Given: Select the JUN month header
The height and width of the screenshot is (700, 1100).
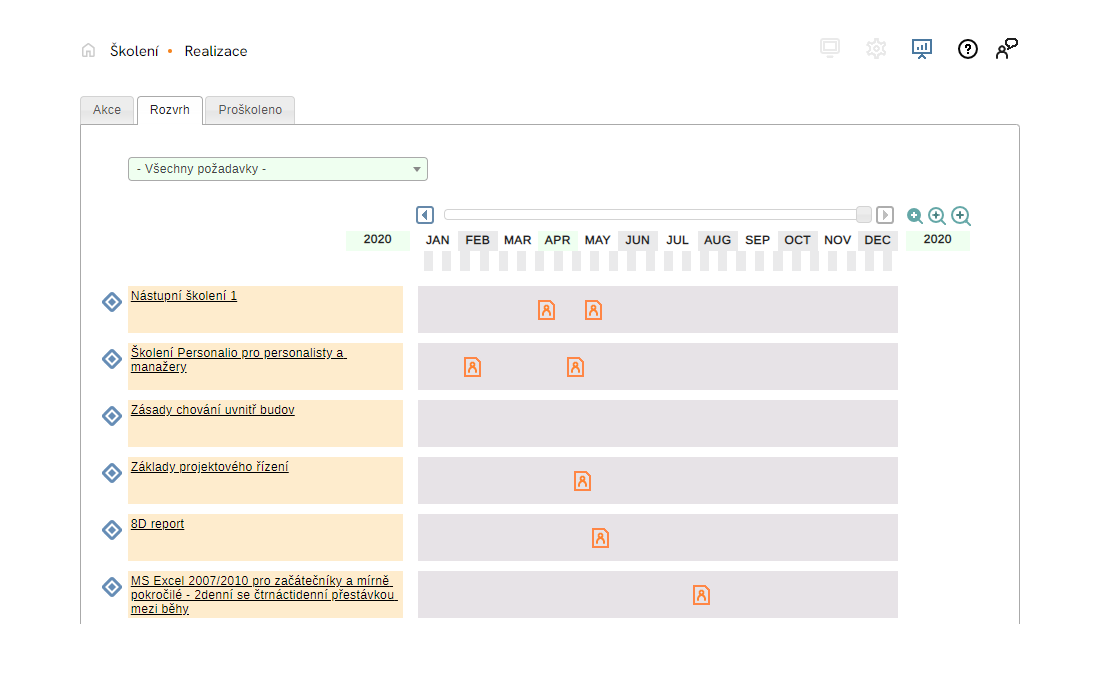Looking at the screenshot, I should coord(637,240).
